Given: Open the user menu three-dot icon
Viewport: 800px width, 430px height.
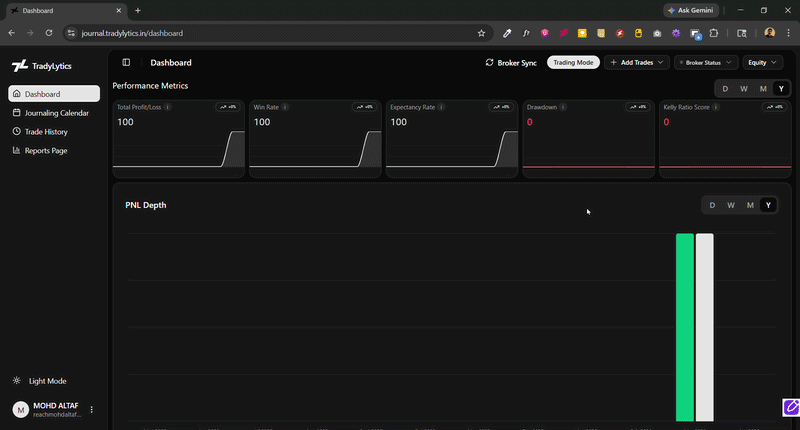Looking at the screenshot, I should (x=92, y=409).
